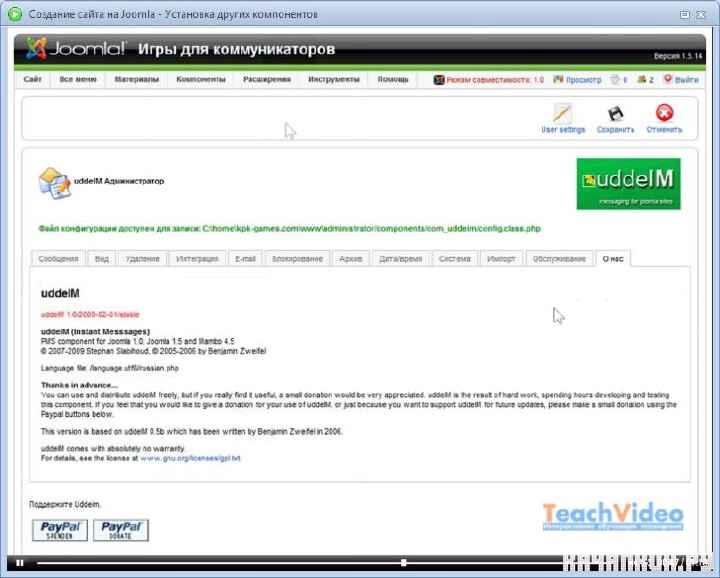Screen dimensions: 720x578
Task: Switch to the Архив tab
Action: point(351,259)
